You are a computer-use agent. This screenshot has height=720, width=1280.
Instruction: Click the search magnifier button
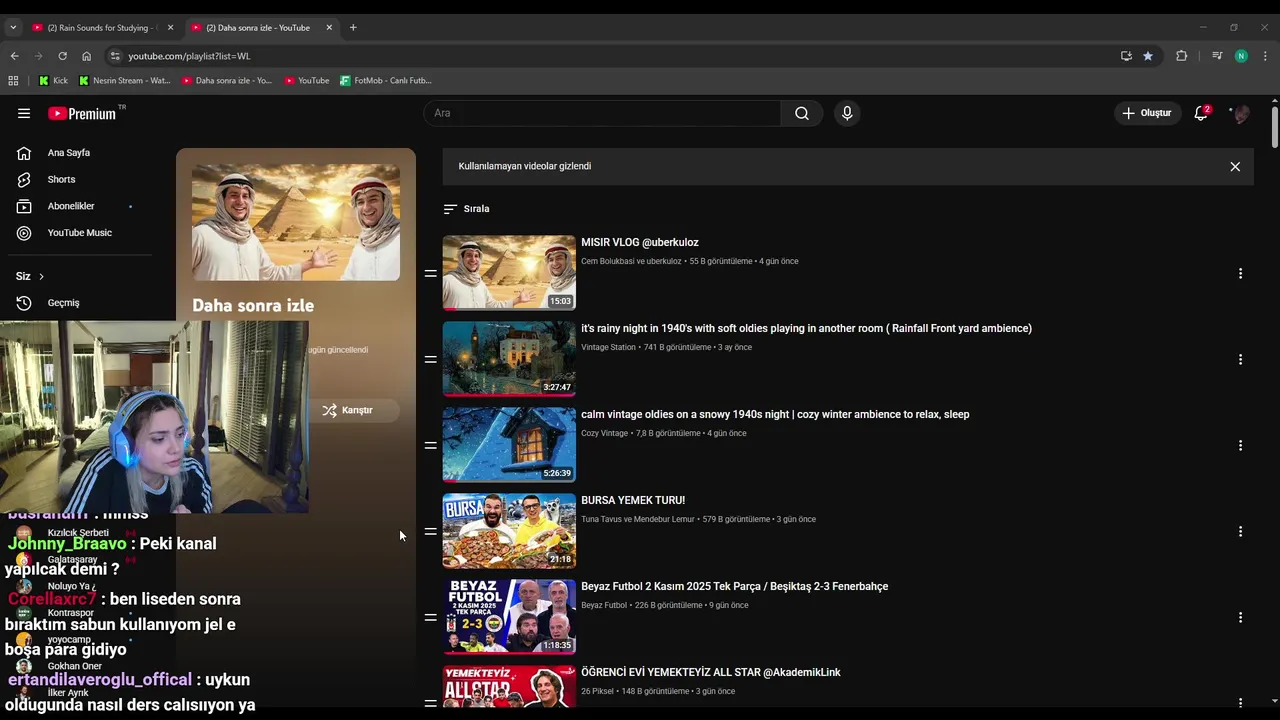point(802,113)
